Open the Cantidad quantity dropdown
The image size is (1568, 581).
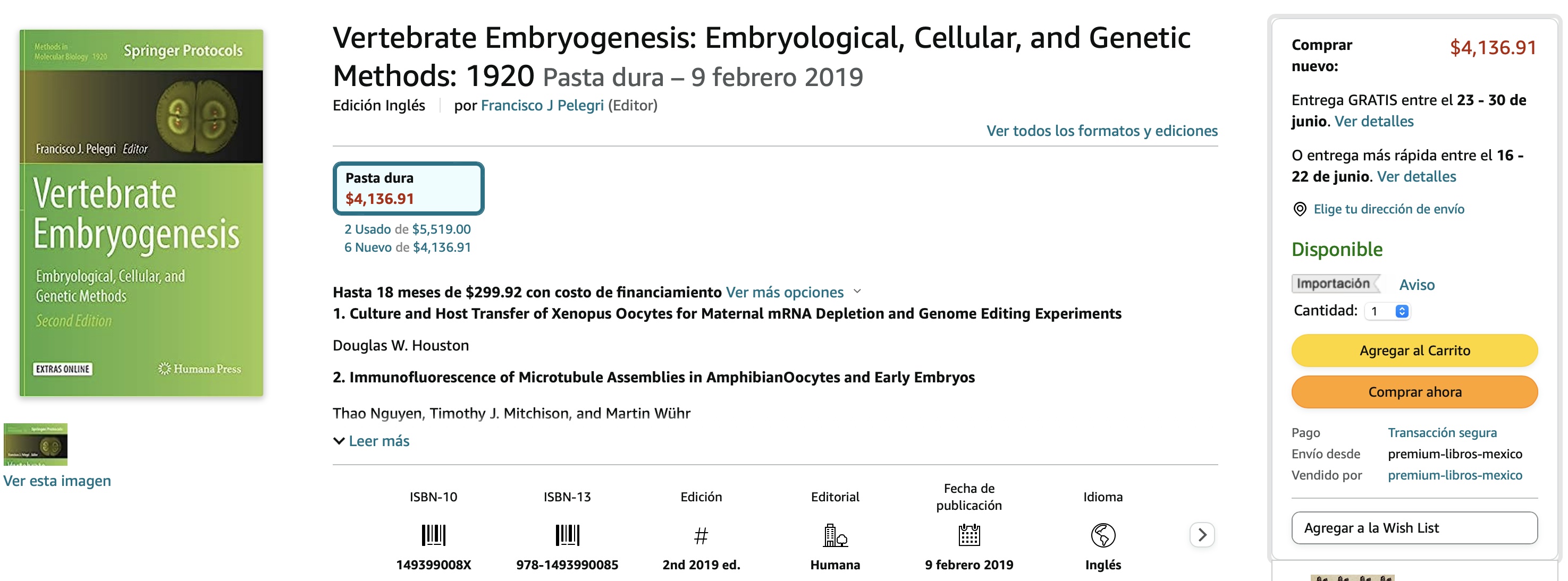(x=1387, y=312)
